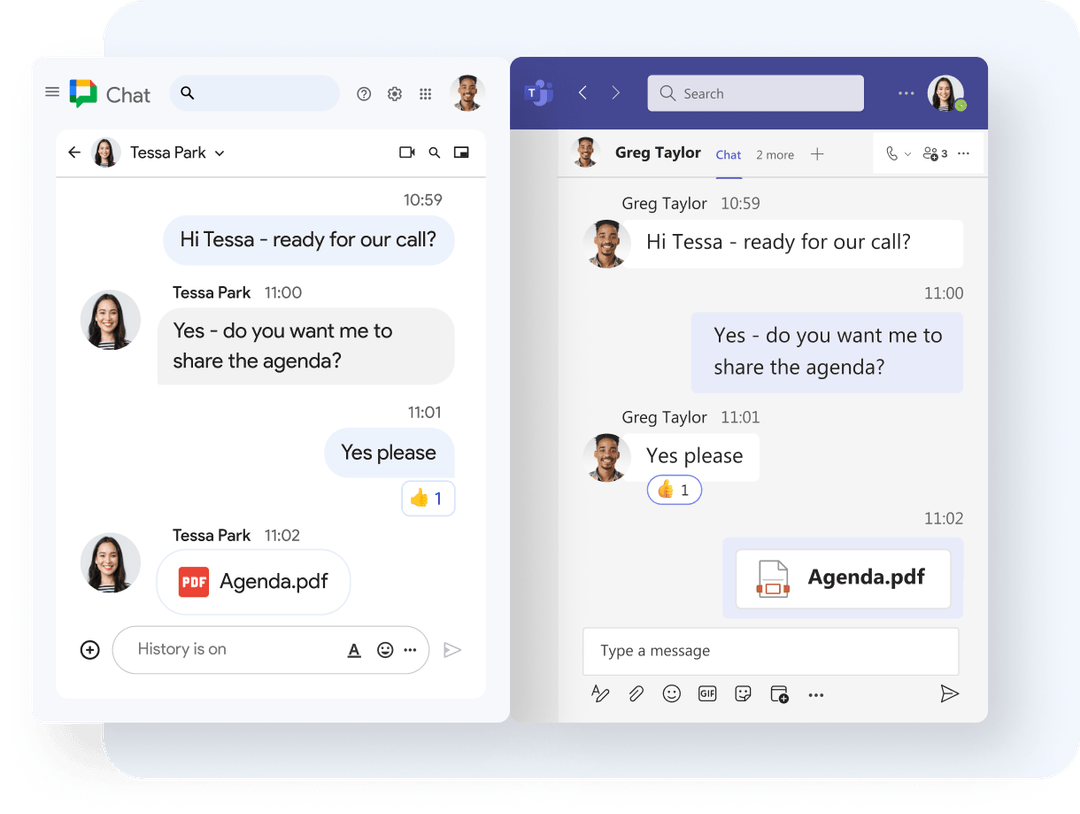Click 'Type a message' box in Teams
This screenshot has height=814, width=1080.
[771, 651]
